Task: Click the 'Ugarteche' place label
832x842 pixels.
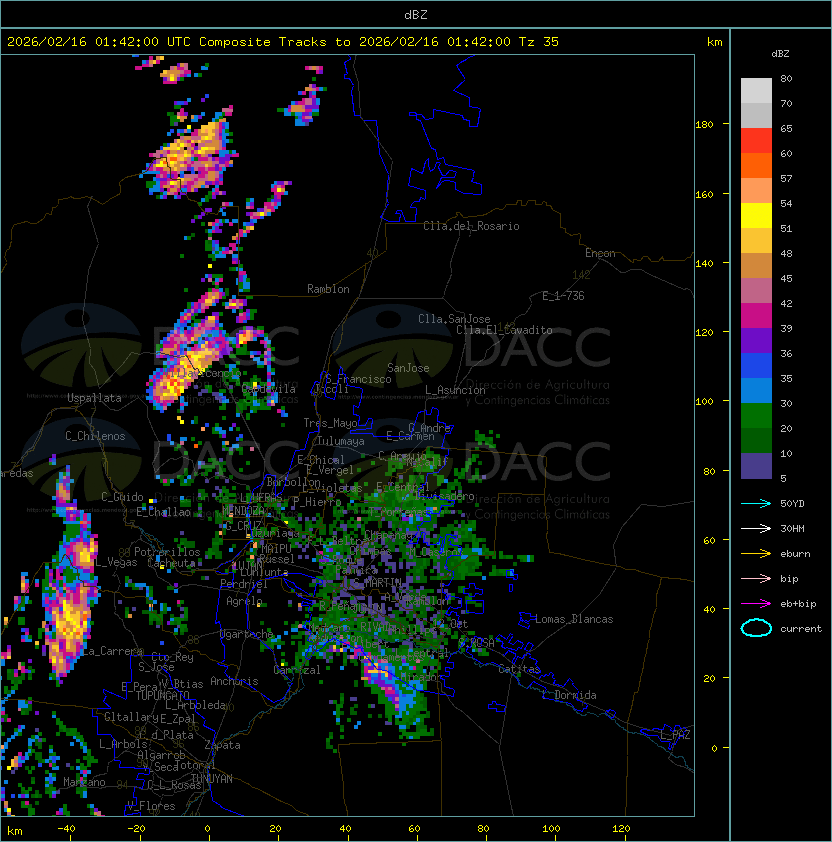Action: coord(247,634)
